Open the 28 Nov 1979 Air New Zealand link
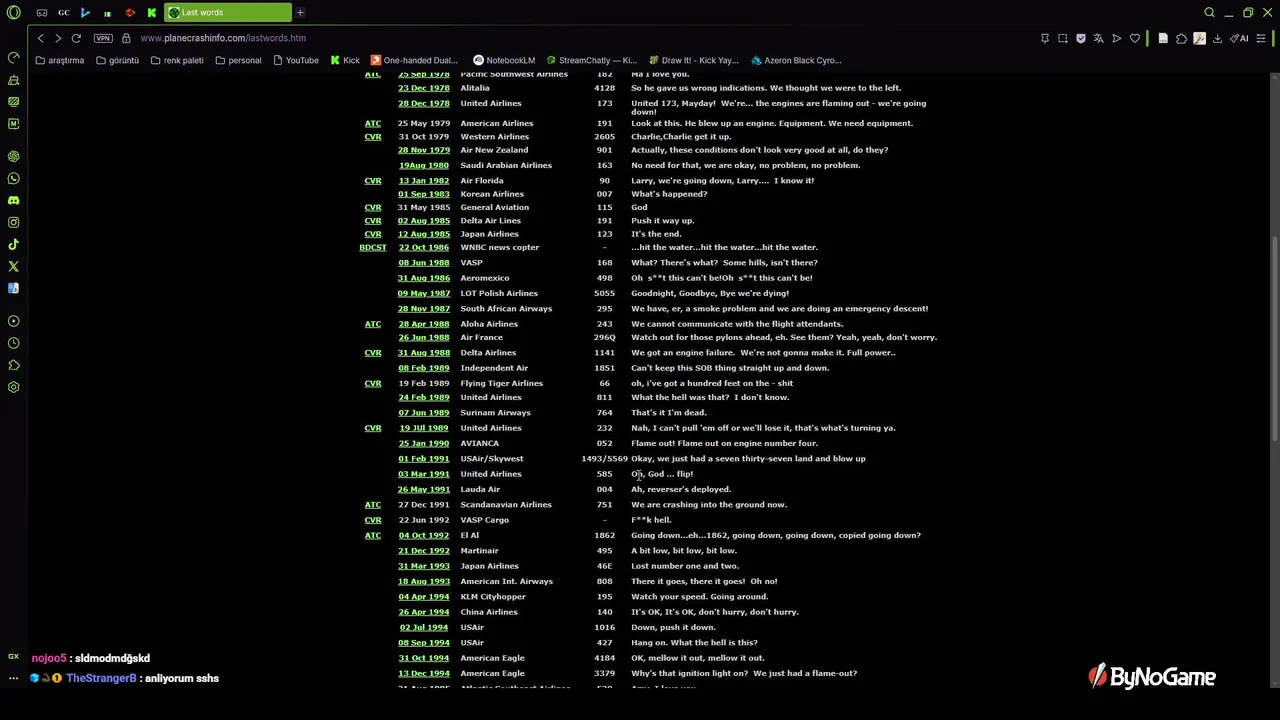Screen dimensions: 1280x720 click(424, 150)
